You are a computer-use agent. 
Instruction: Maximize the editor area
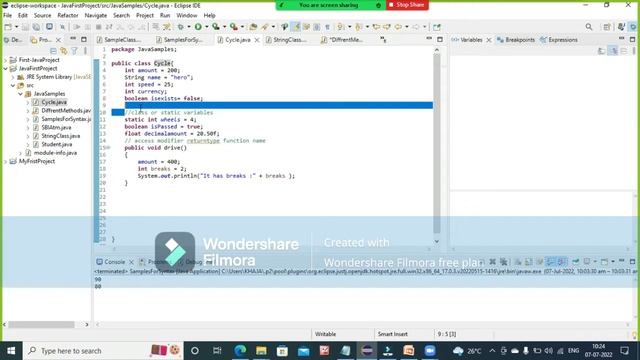coord(440,39)
